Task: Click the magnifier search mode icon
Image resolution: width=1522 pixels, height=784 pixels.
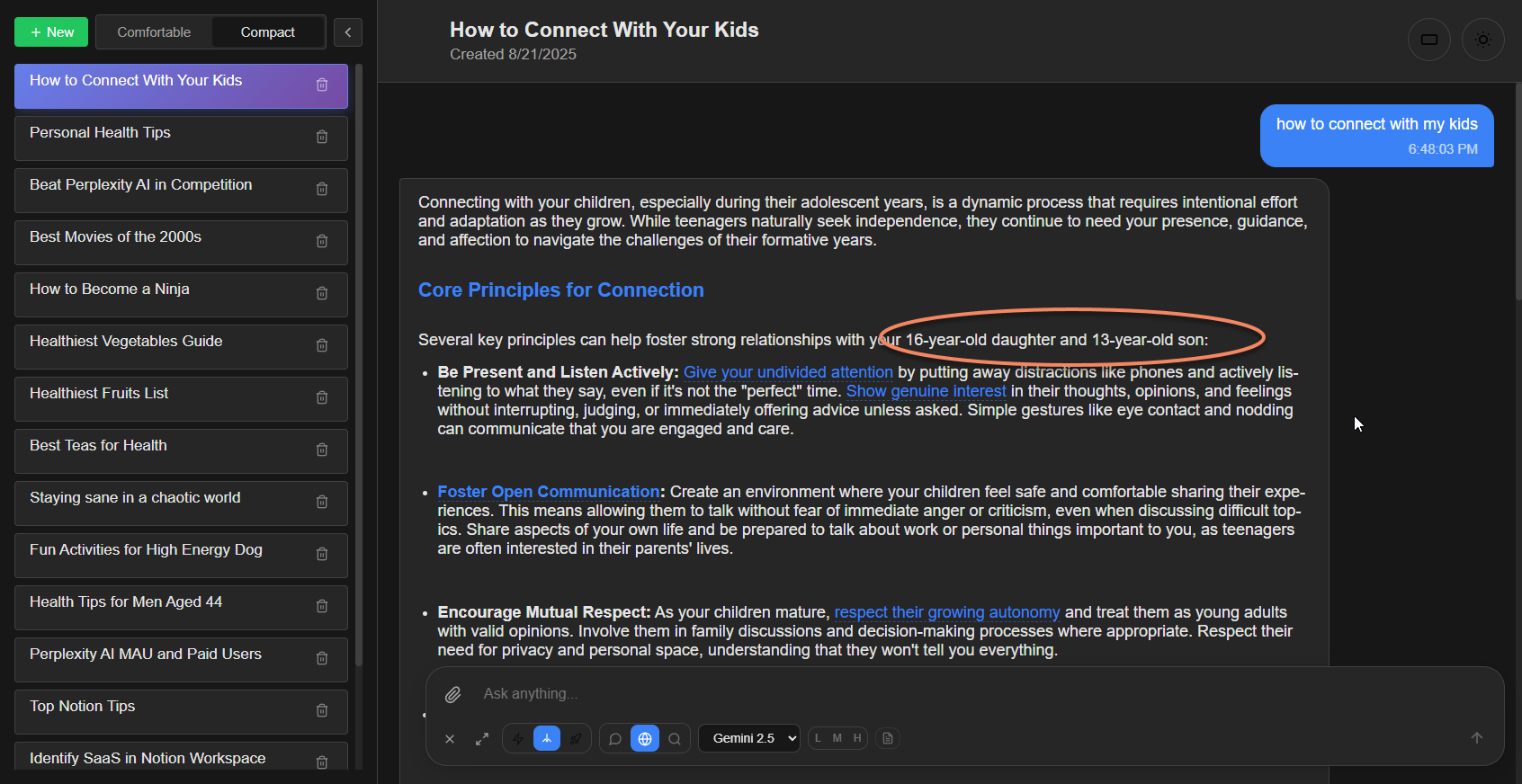Action: (x=675, y=738)
